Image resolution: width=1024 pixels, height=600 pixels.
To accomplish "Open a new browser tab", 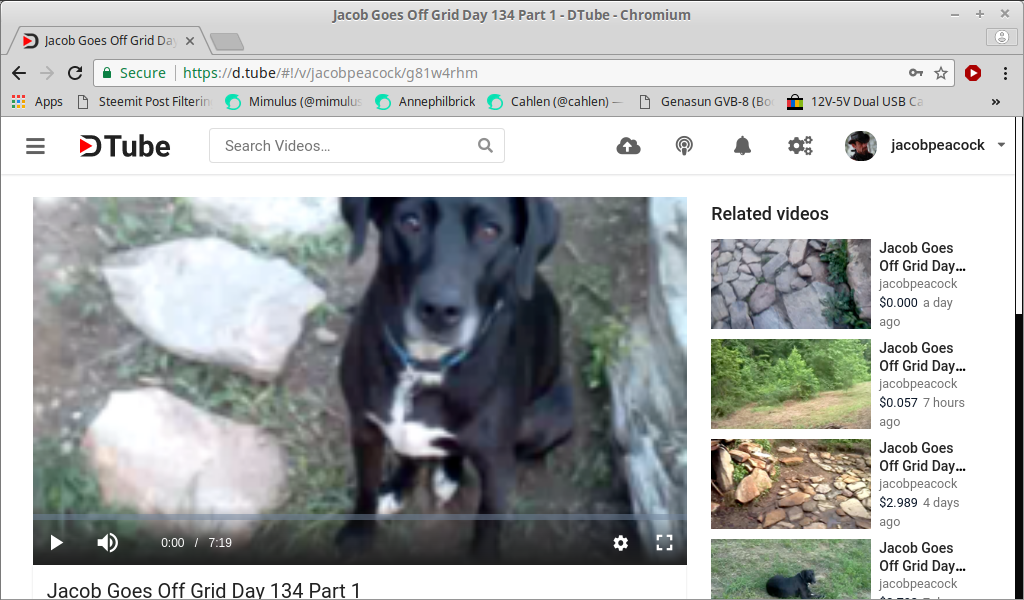I will coord(227,42).
